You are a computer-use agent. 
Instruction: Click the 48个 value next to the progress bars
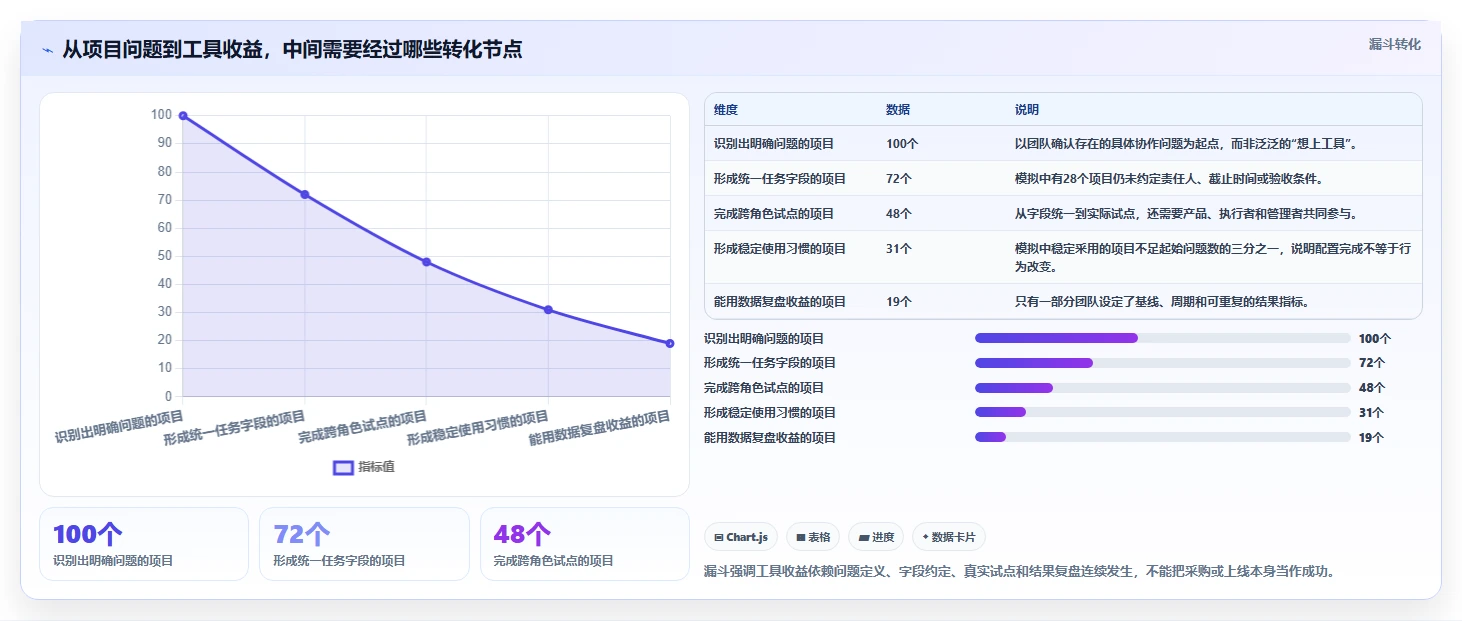tap(1372, 388)
